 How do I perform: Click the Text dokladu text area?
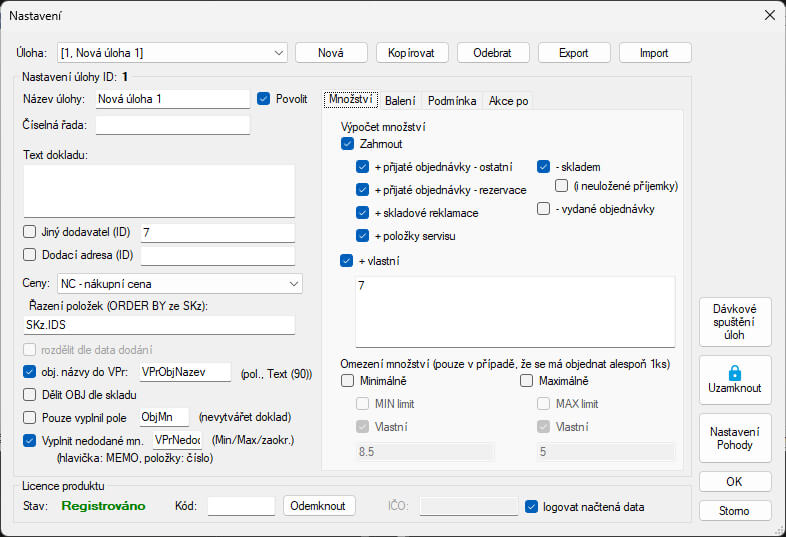pos(158,190)
